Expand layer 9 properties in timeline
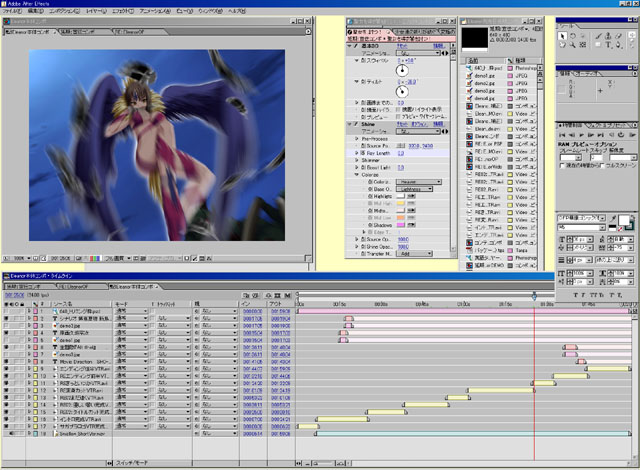The image size is (640, 470). (x=29, y=369)
